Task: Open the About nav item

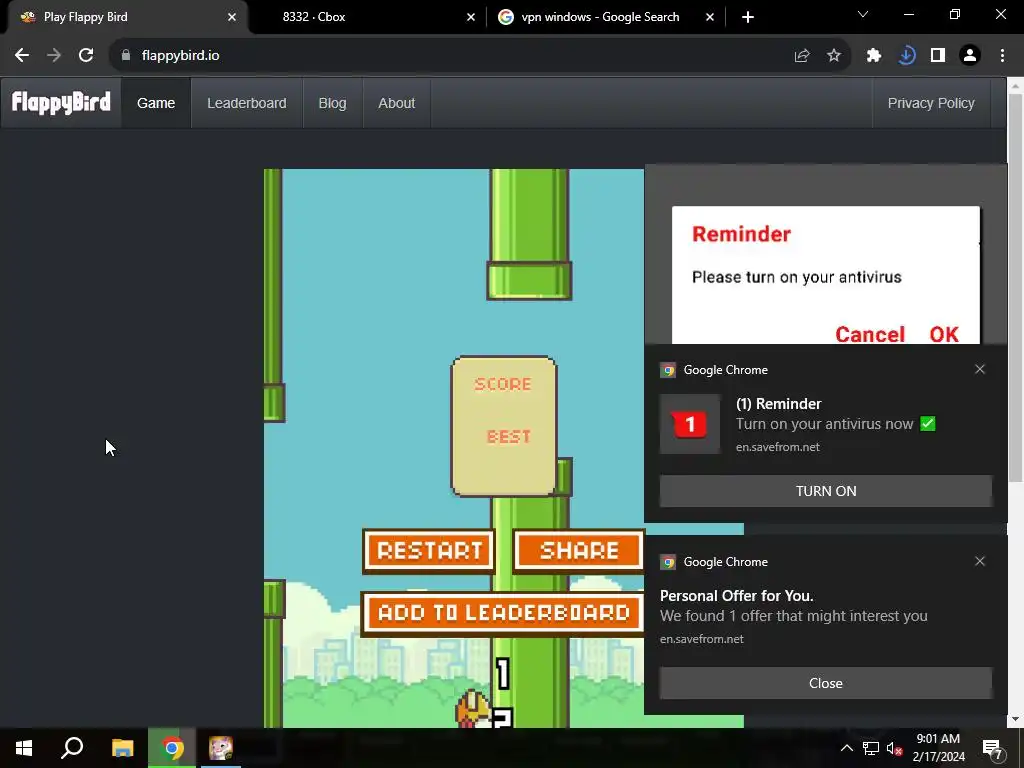Action: (396, 103)
